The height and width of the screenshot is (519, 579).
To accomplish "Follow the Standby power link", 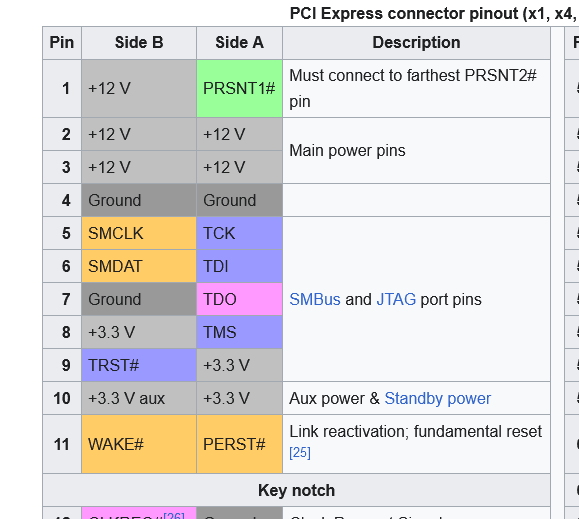I will pos(438,398).
